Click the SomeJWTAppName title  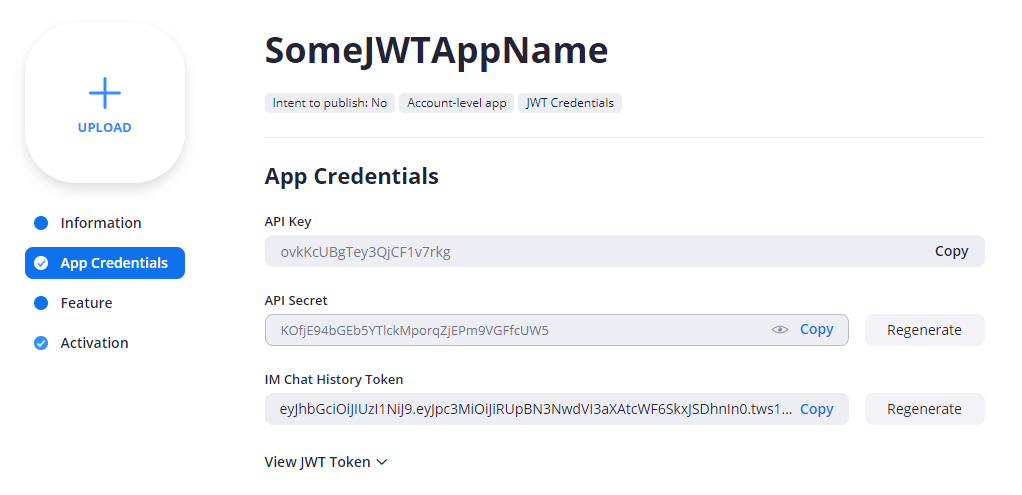[436, 51]
